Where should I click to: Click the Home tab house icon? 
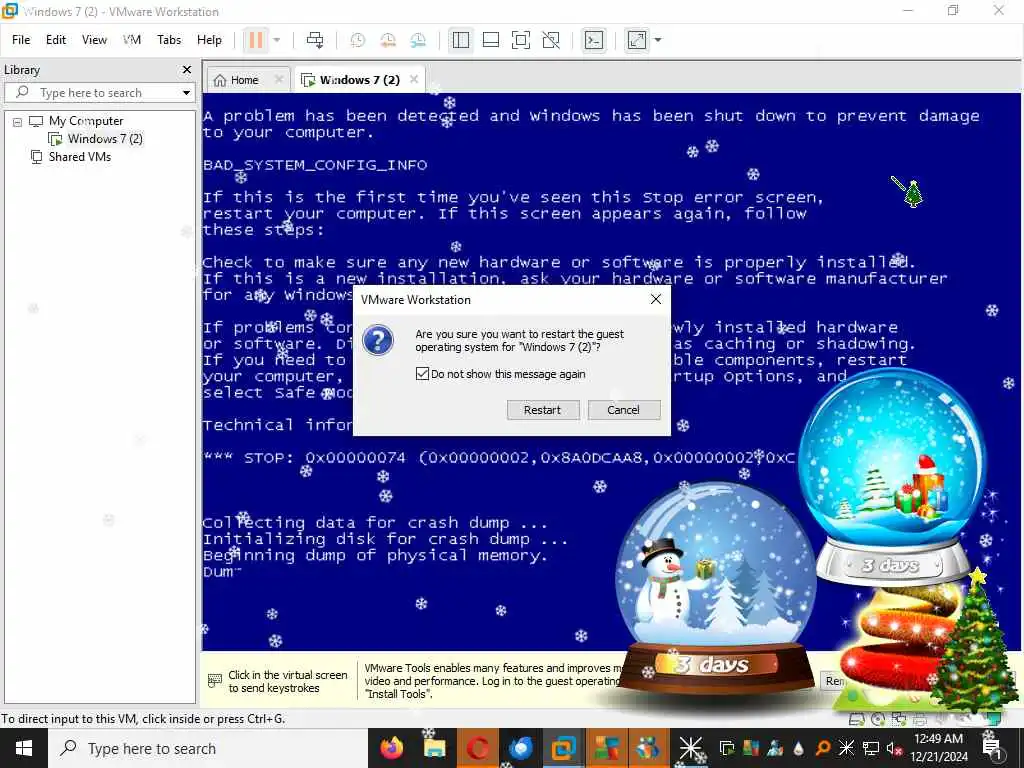coord(220,80)
